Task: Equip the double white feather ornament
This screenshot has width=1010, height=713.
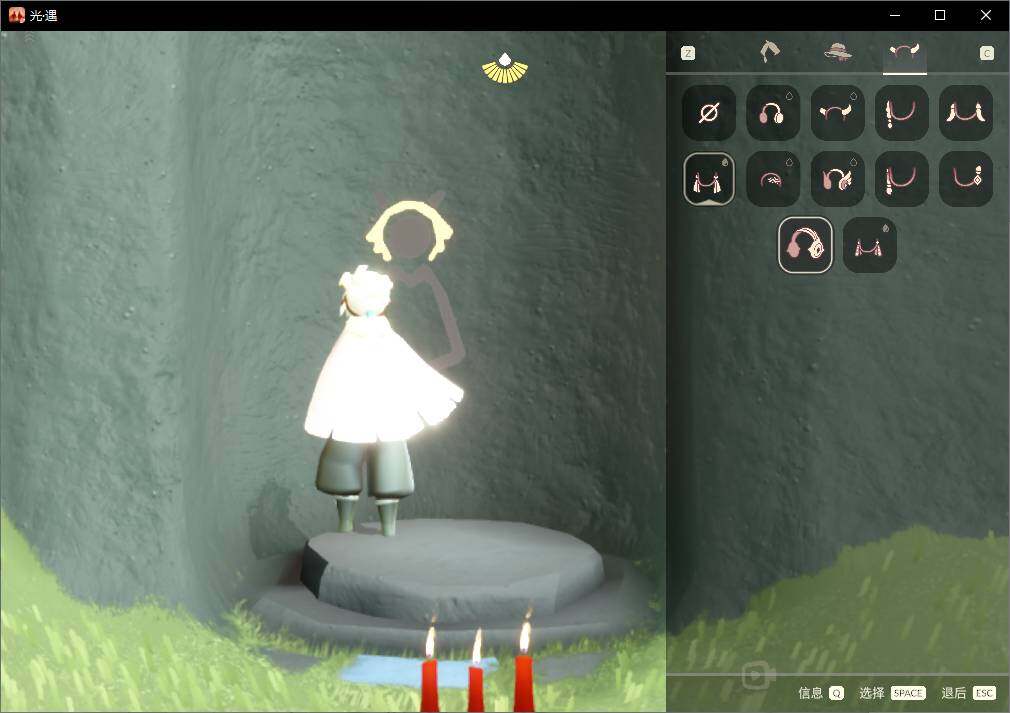Action: point(966,113)
